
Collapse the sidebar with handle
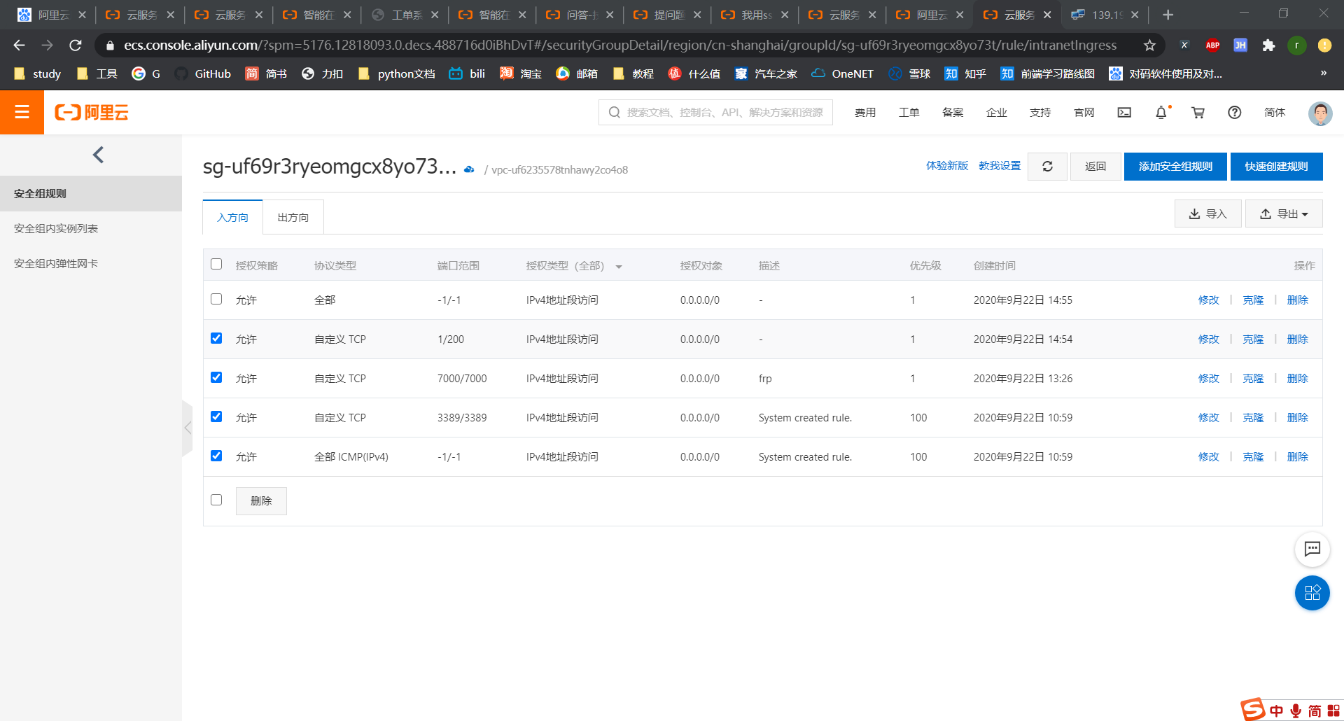[x=187, y=428]
